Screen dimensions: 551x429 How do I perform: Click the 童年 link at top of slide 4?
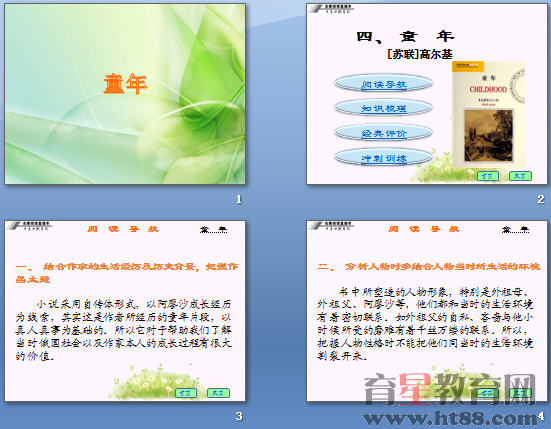click(515, 230)
